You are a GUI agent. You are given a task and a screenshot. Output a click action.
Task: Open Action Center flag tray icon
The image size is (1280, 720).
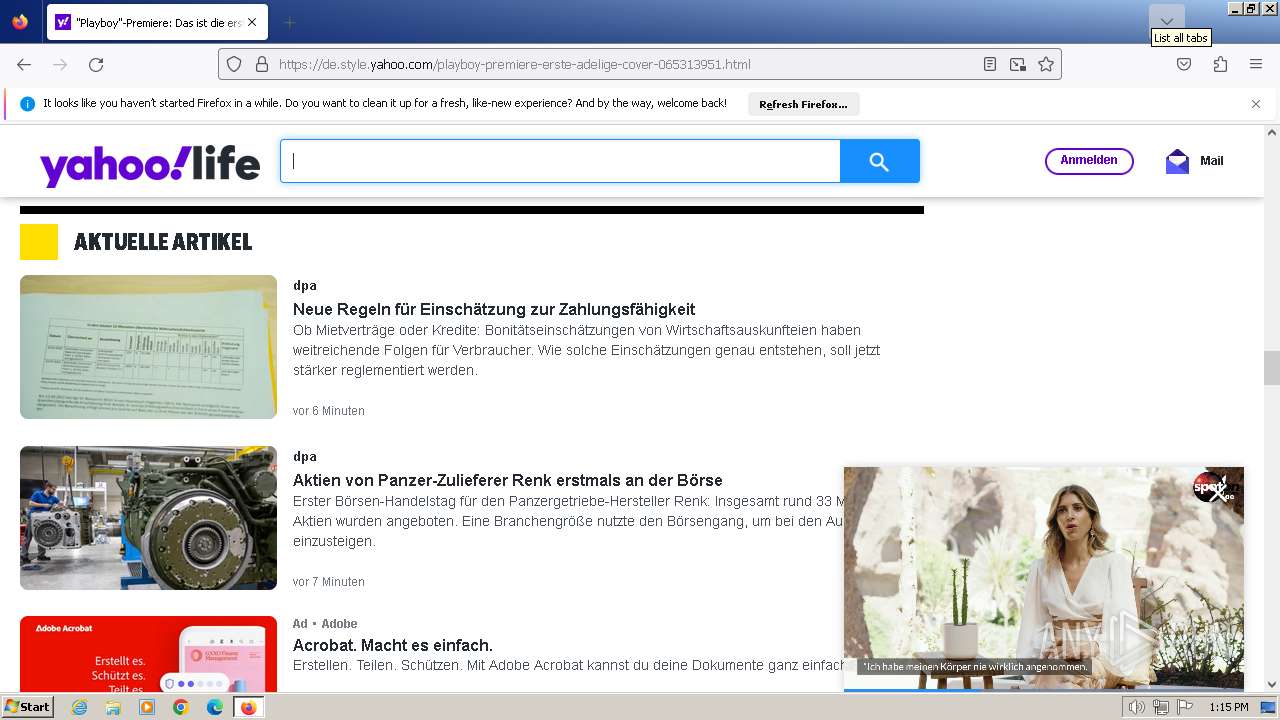pos(1185,707)
